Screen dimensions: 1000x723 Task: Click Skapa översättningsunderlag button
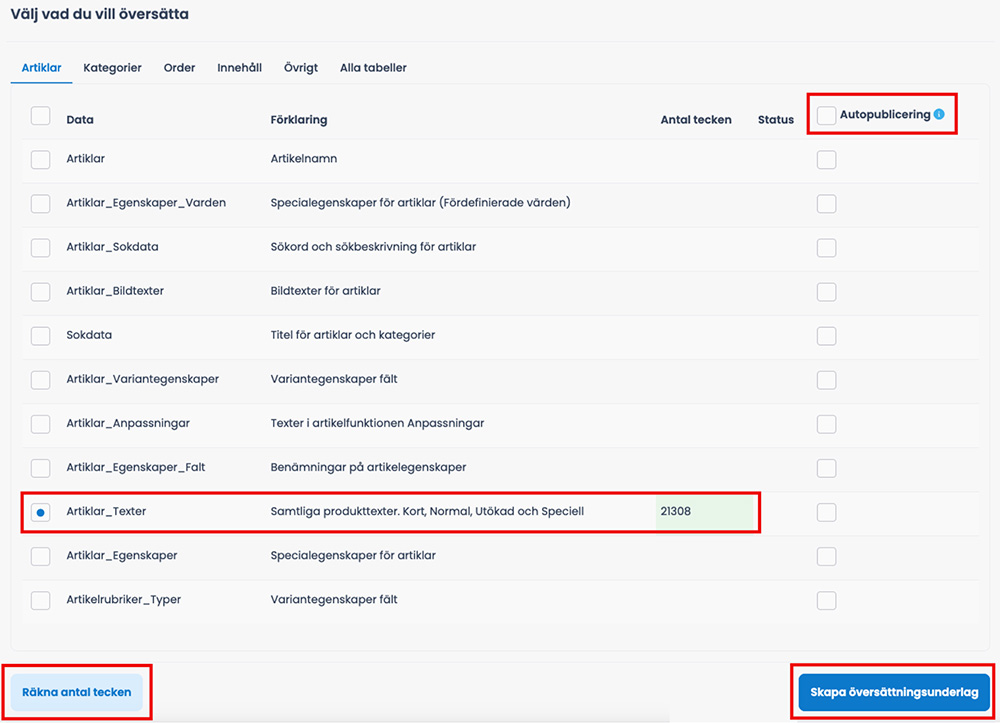pos(894,692)
